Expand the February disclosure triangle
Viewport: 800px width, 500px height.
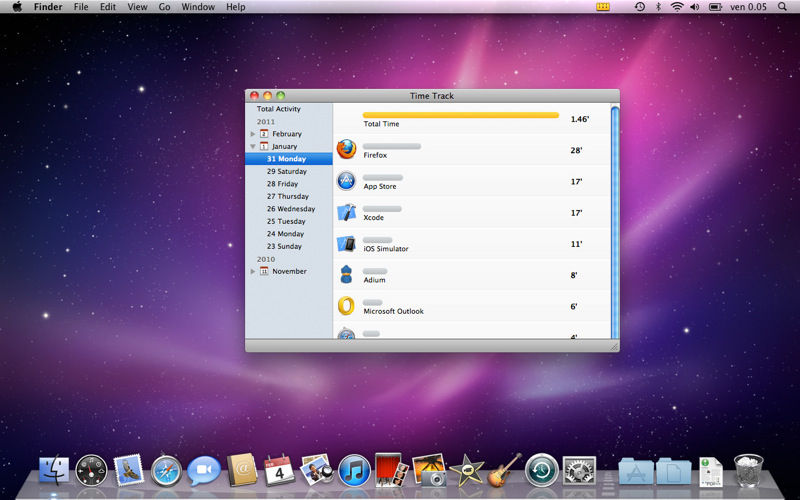pyautogui.click(x=253, y=134)
